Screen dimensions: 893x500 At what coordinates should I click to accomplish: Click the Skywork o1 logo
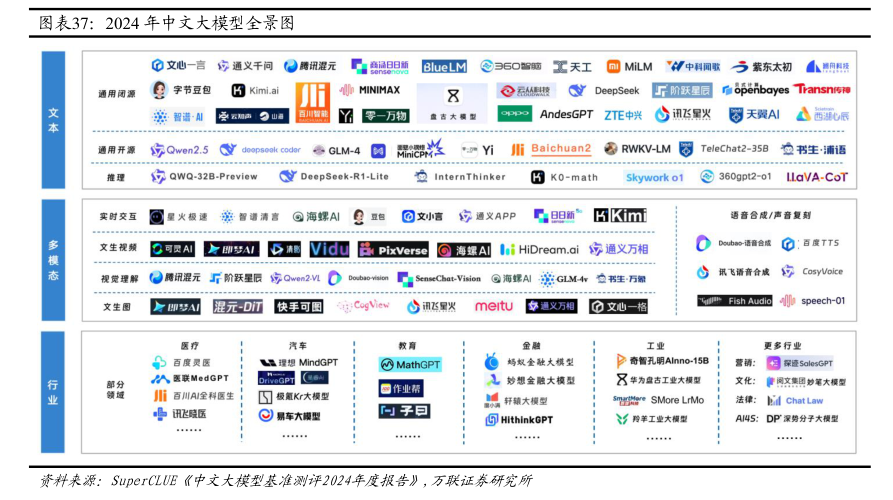pos(654,177)
